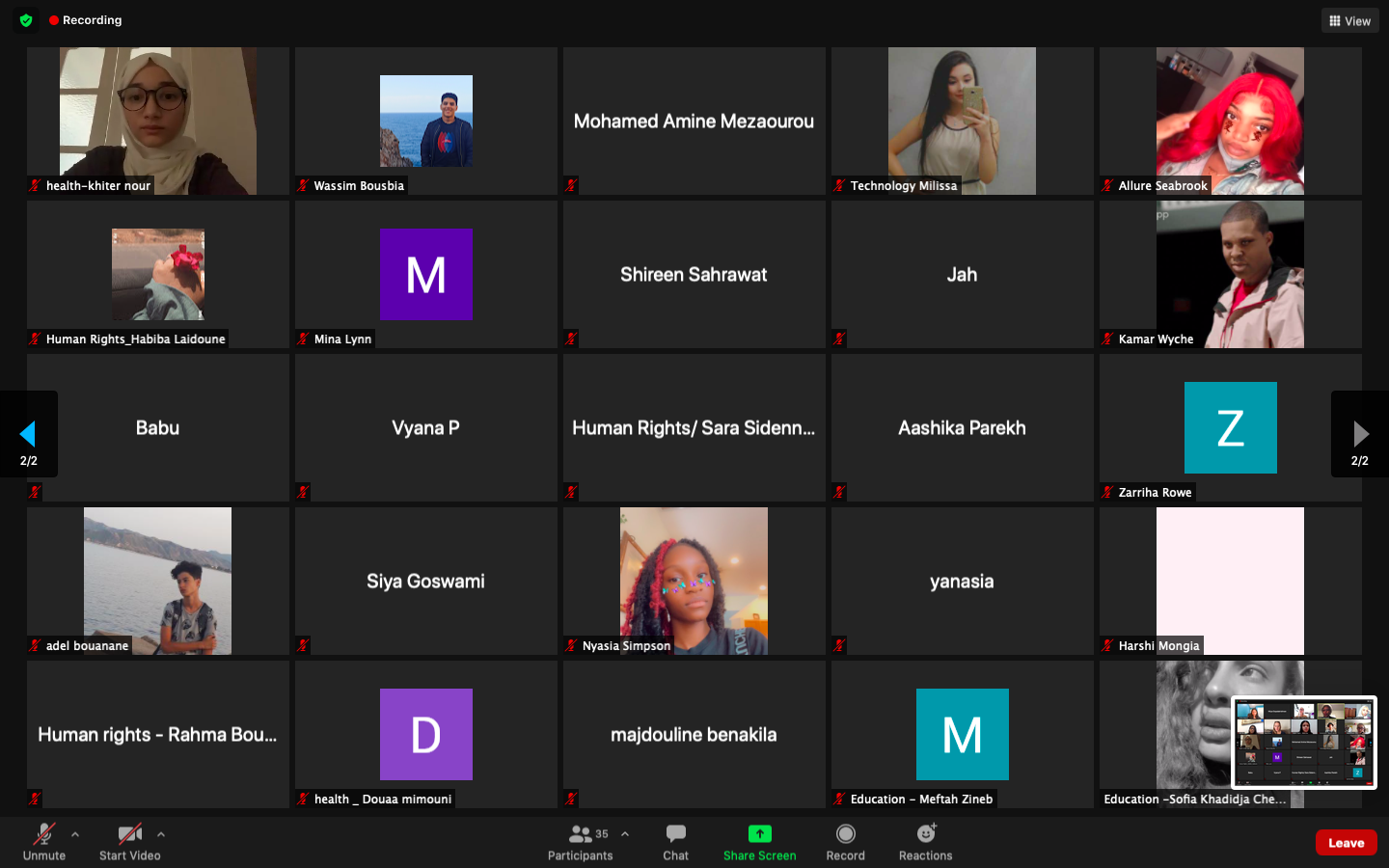Start recording with the Record button
Viewport: 1389px width, 868px height.
click(845, 841)
